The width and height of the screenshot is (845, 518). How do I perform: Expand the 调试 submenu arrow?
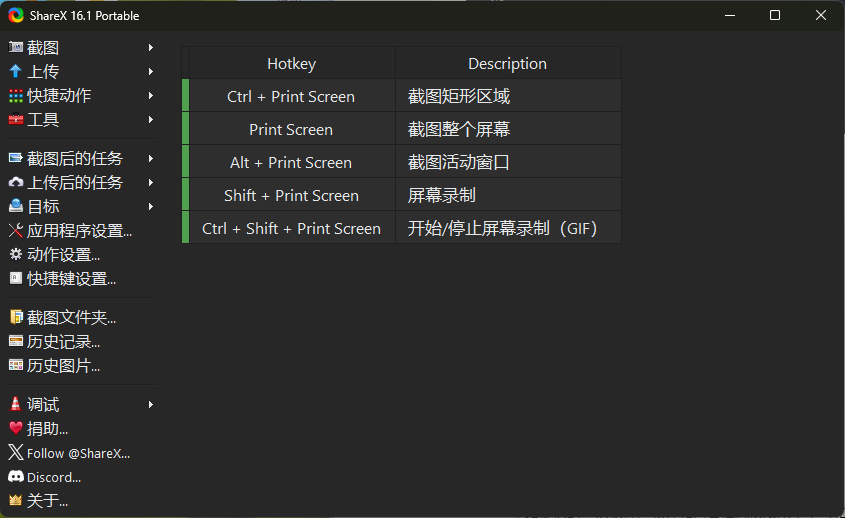pyautogui.click(x=151, y=405)
